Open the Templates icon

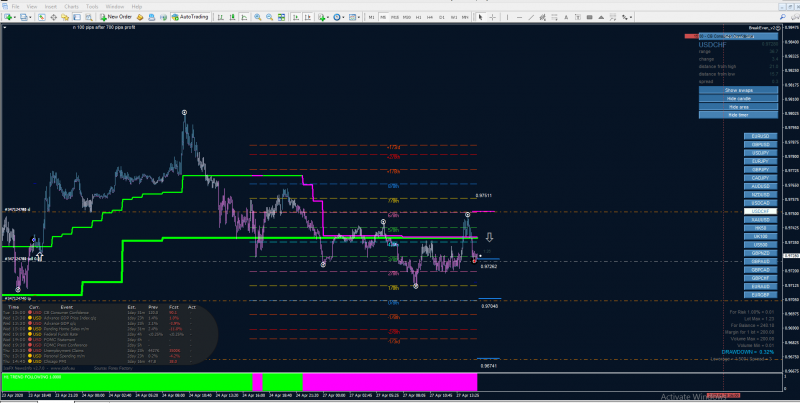click(352, 17)
